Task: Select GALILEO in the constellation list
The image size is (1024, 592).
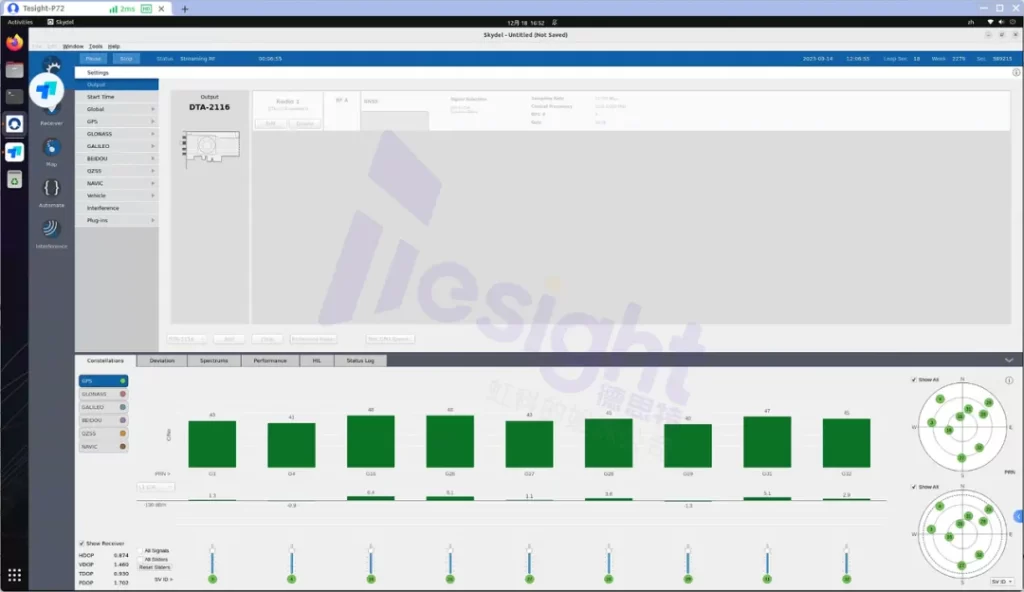Action: pos(103,407)
